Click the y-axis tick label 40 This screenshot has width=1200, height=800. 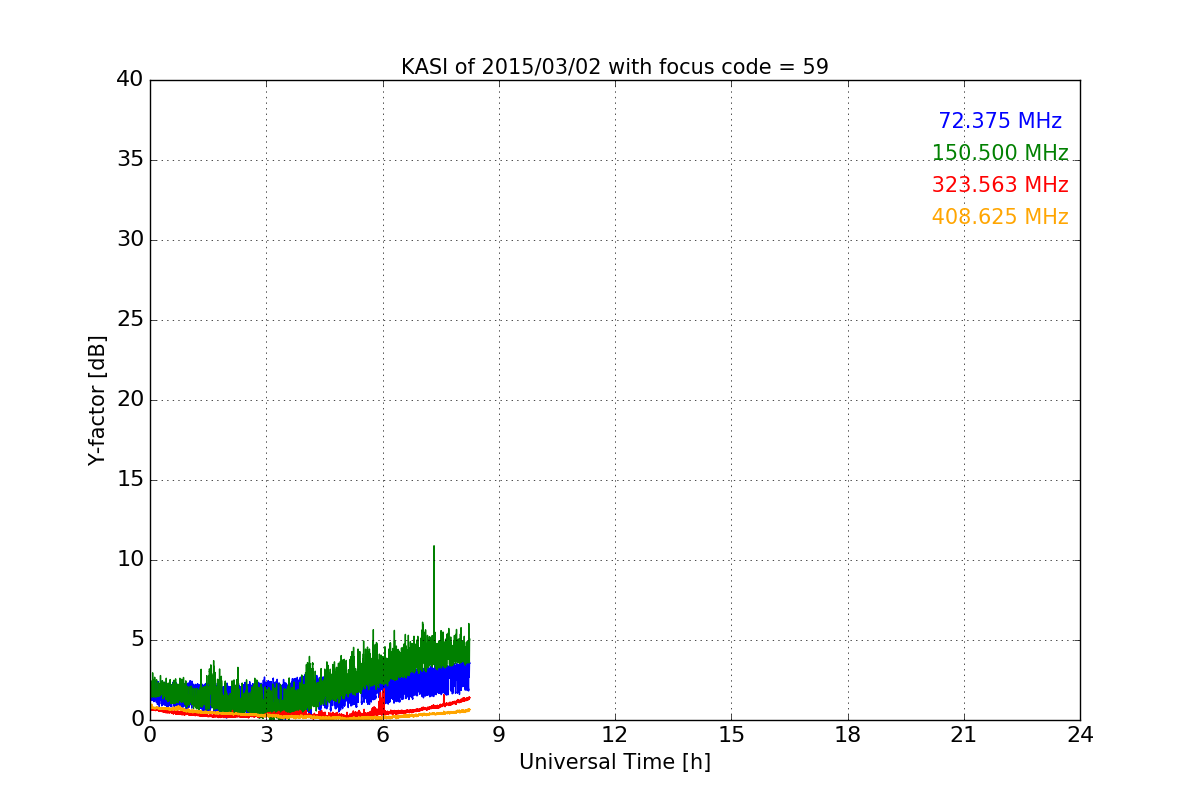tap(130, 80)
